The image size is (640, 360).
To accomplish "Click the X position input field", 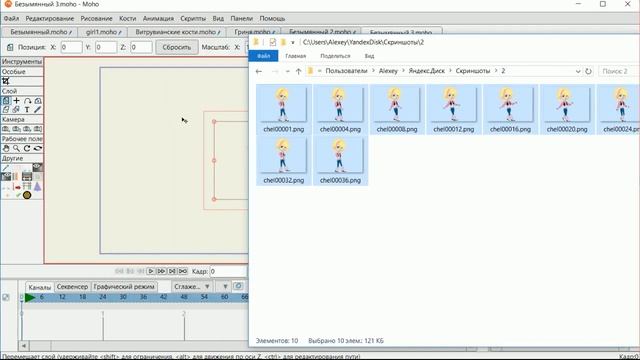I will click(x=71, y=47).
